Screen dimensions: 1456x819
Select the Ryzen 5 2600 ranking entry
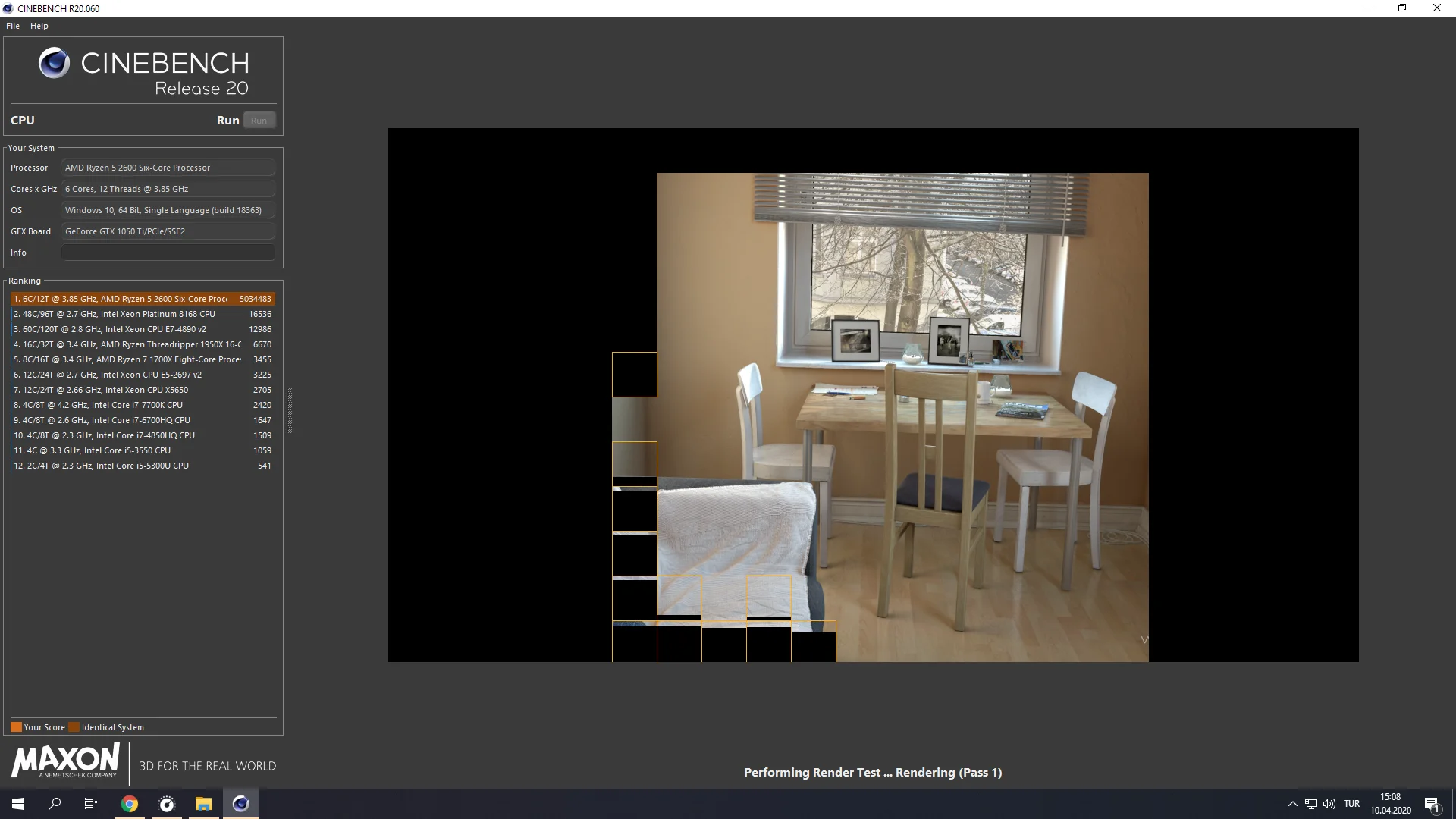coord(143,299)
